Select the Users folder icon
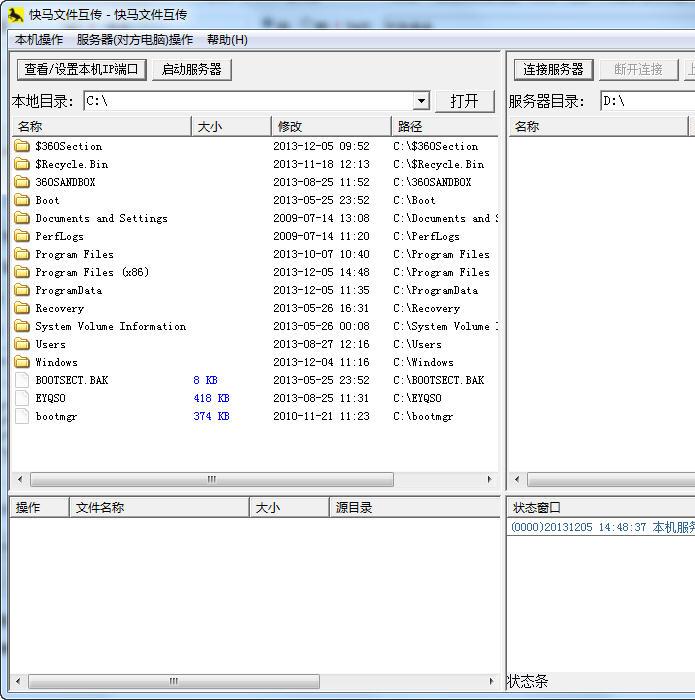Viewport: 695px width, 700px height. click(22, 344)
